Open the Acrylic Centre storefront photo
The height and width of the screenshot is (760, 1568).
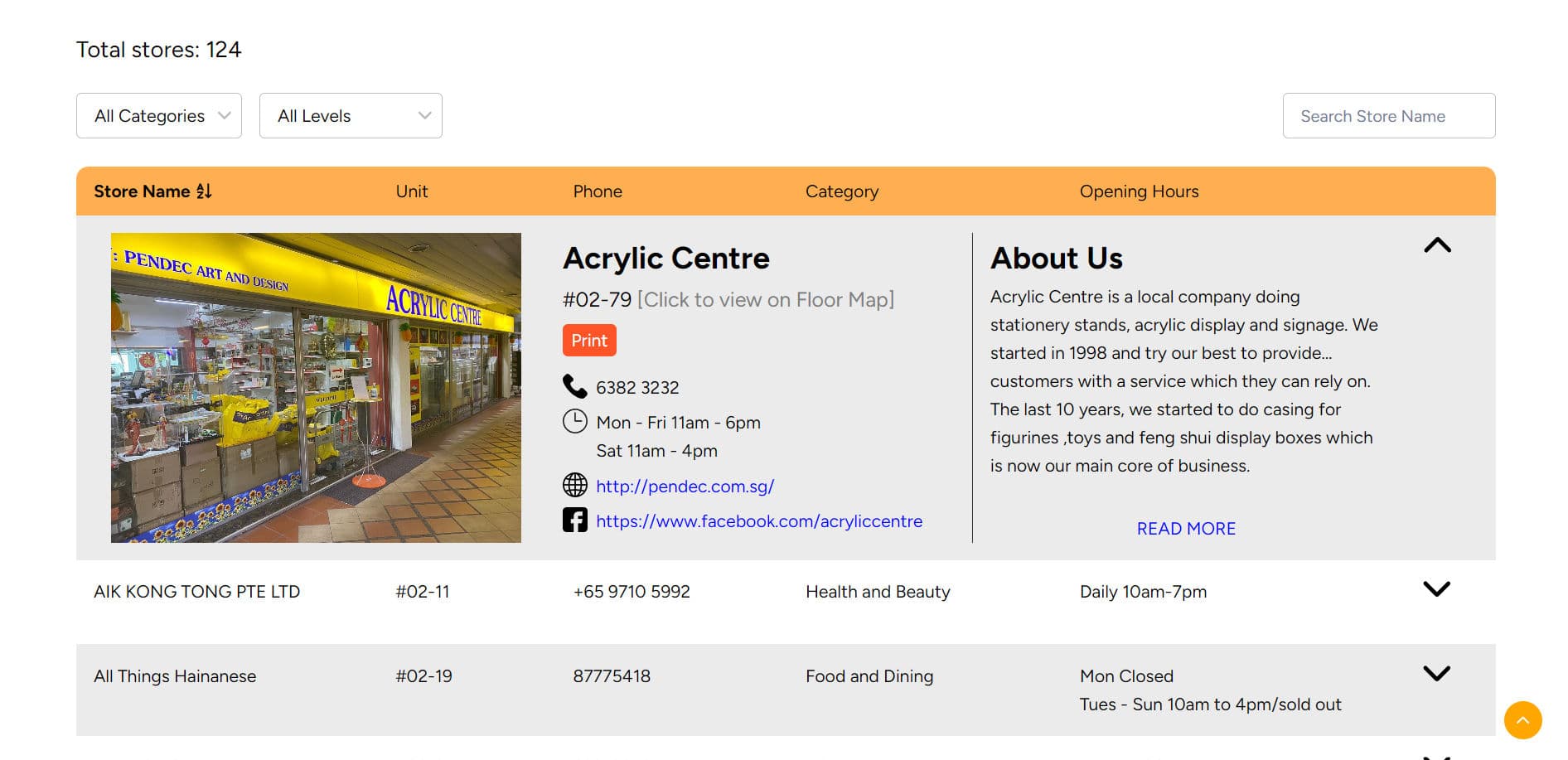click(316, 388)
